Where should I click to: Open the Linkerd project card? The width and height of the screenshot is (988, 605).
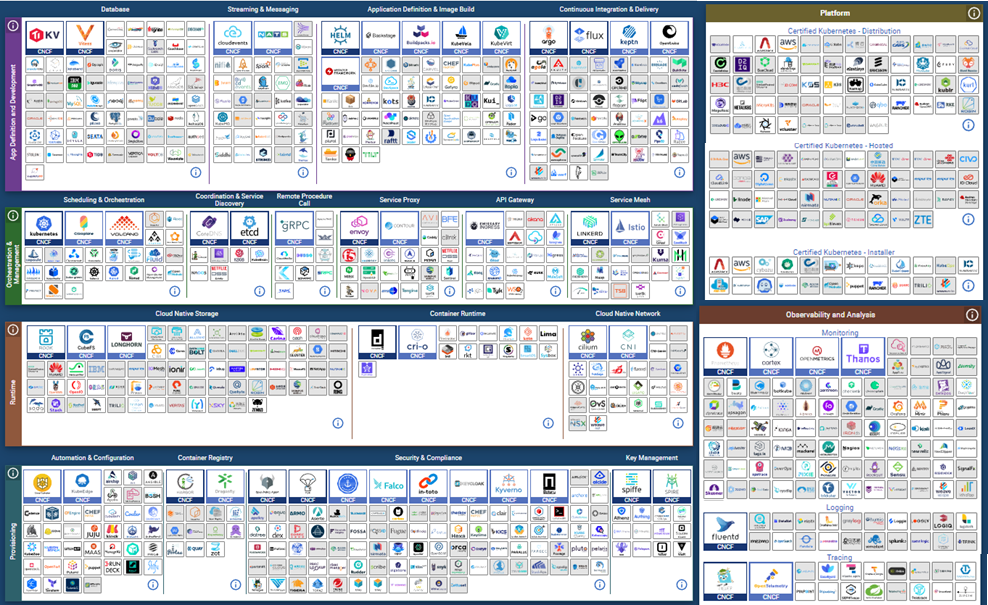pos(590,228)
